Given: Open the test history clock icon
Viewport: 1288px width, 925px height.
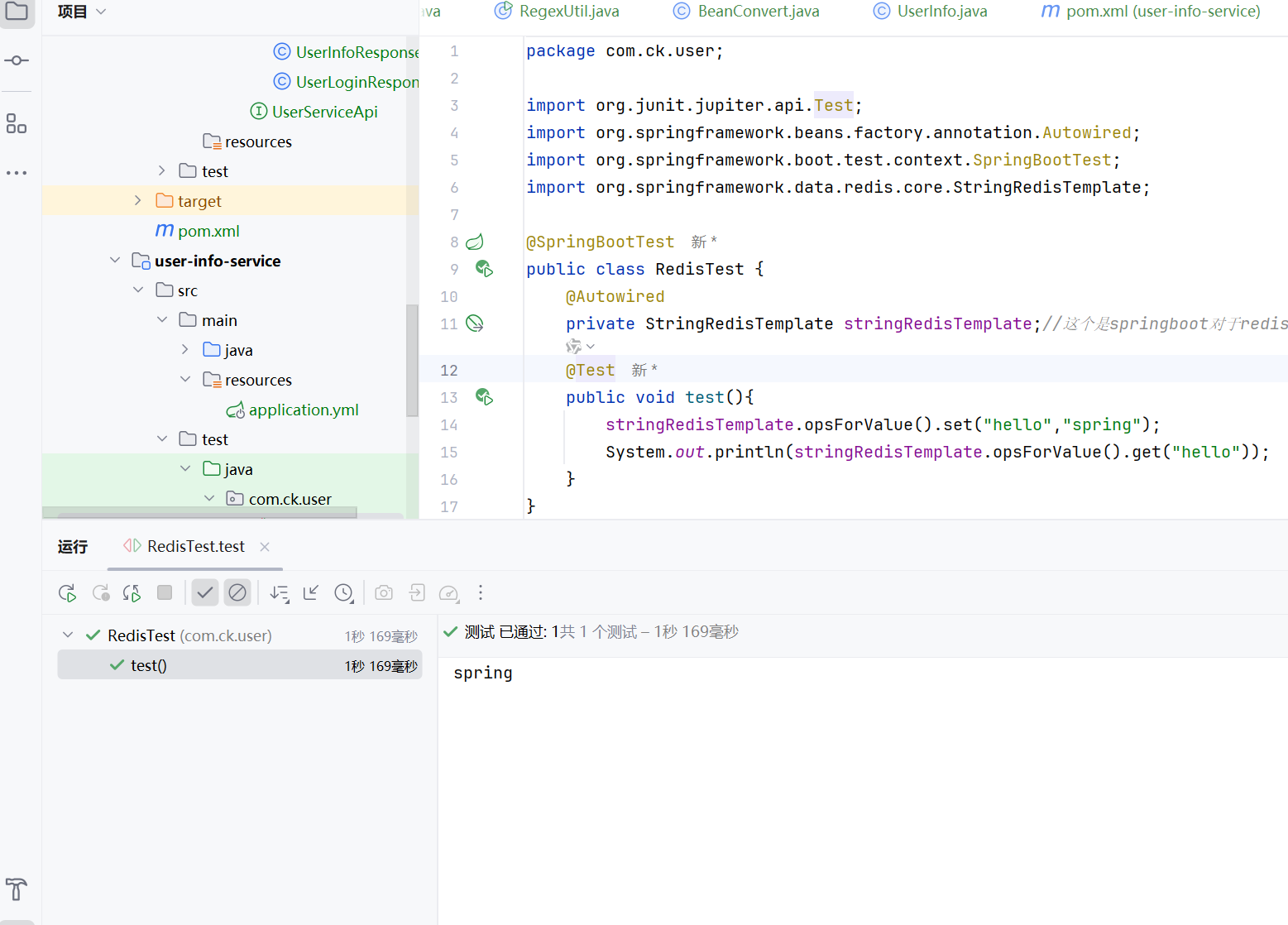Looking at the screenshot, I should click(344, 593).
